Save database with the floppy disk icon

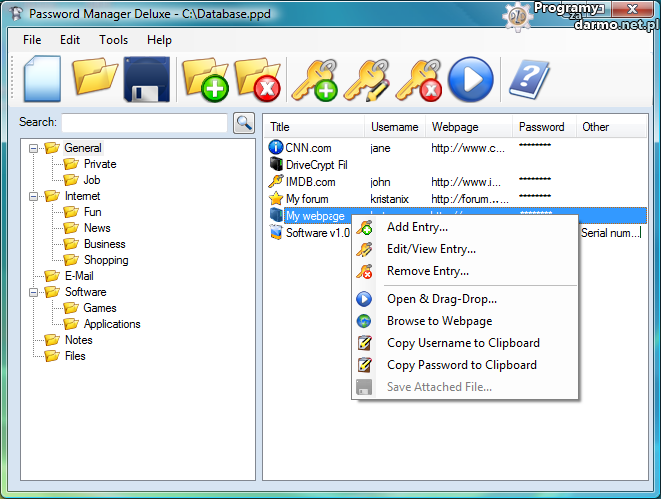tap(148, 80)
